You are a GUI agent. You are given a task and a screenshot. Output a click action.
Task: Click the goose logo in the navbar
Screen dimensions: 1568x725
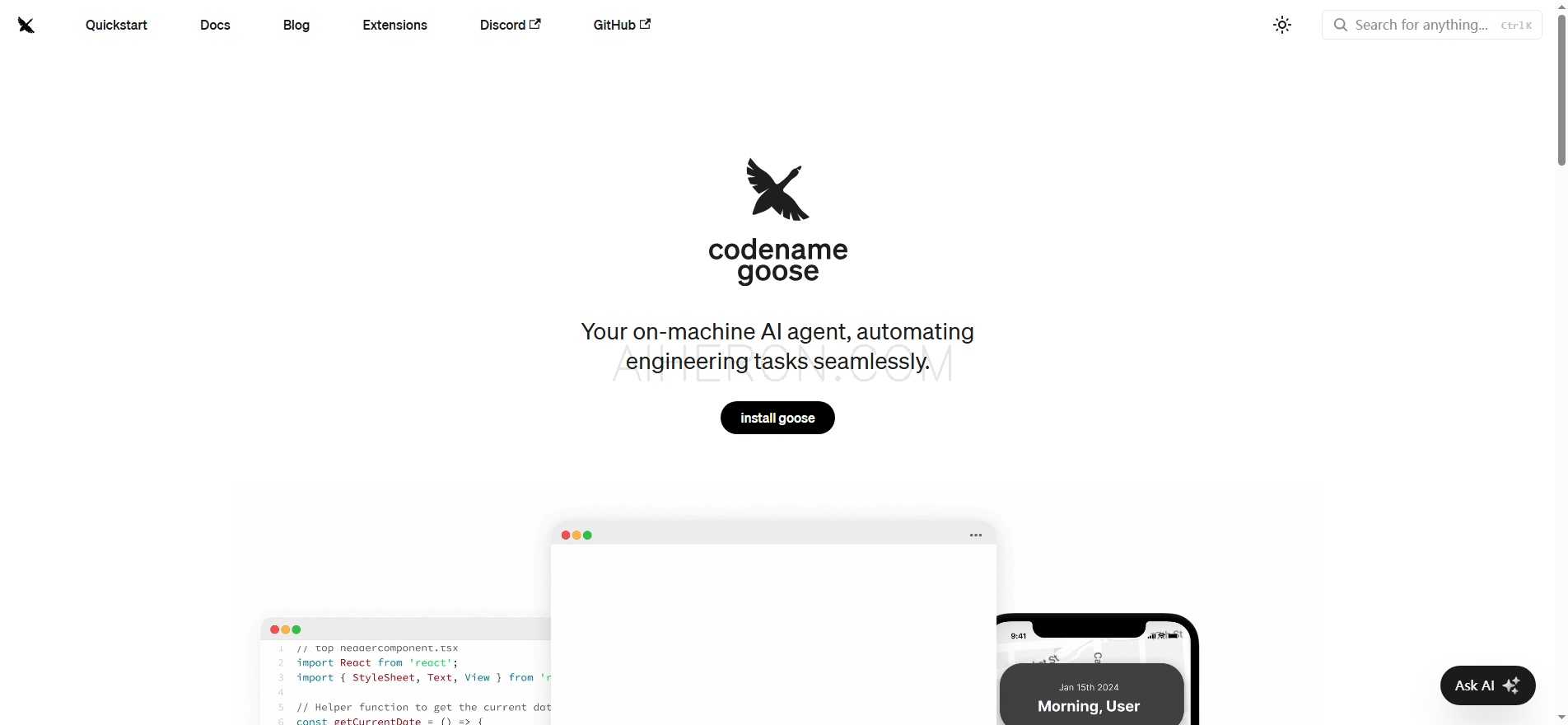pyautogui.click(x=26, y=26)
